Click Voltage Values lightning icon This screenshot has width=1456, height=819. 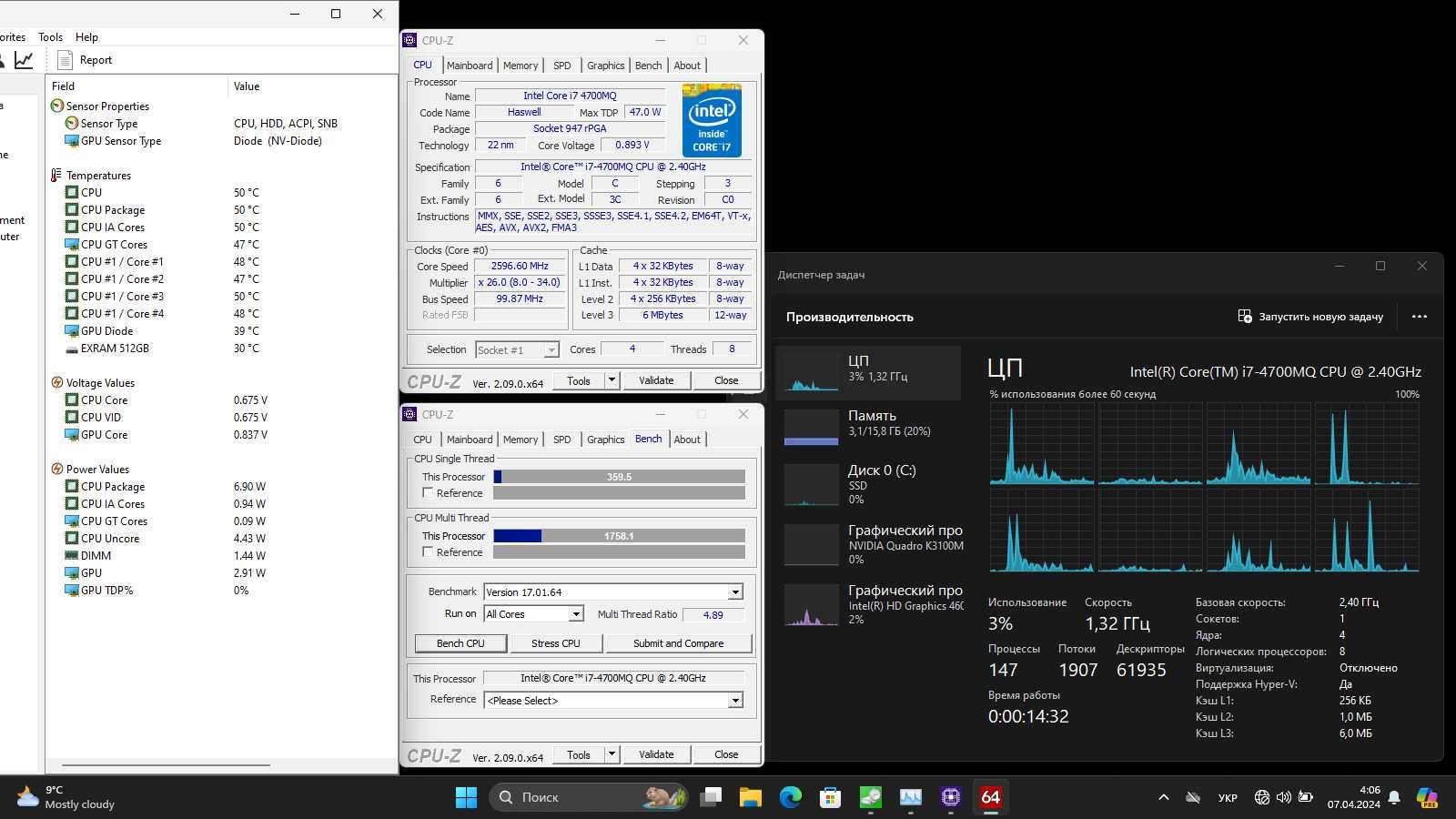click(x=56, y=382)
